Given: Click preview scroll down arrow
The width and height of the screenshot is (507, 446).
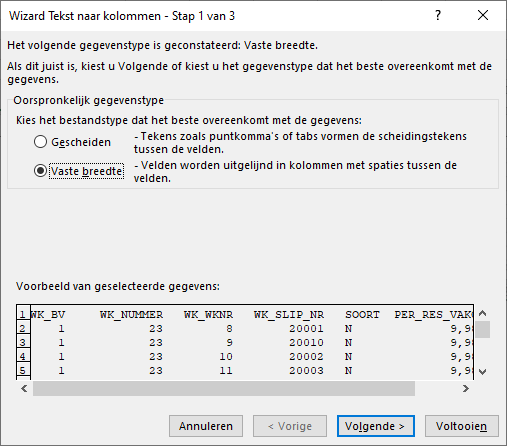Looking at the screenshot, I should pos(482,371).
